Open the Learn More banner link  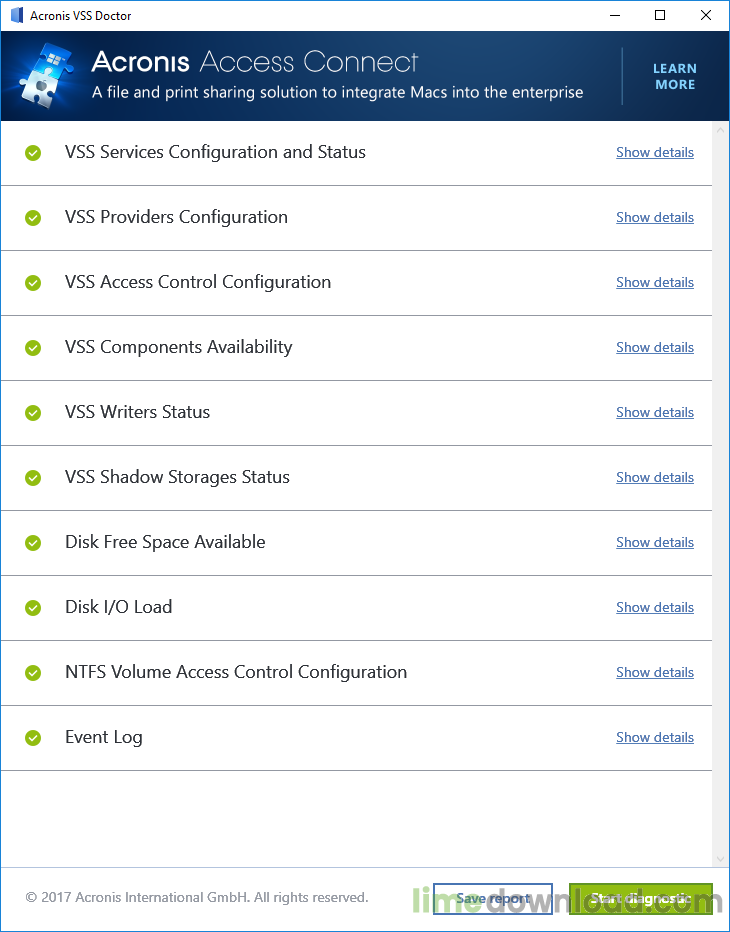pyautogui.click(x=674, y=77)
